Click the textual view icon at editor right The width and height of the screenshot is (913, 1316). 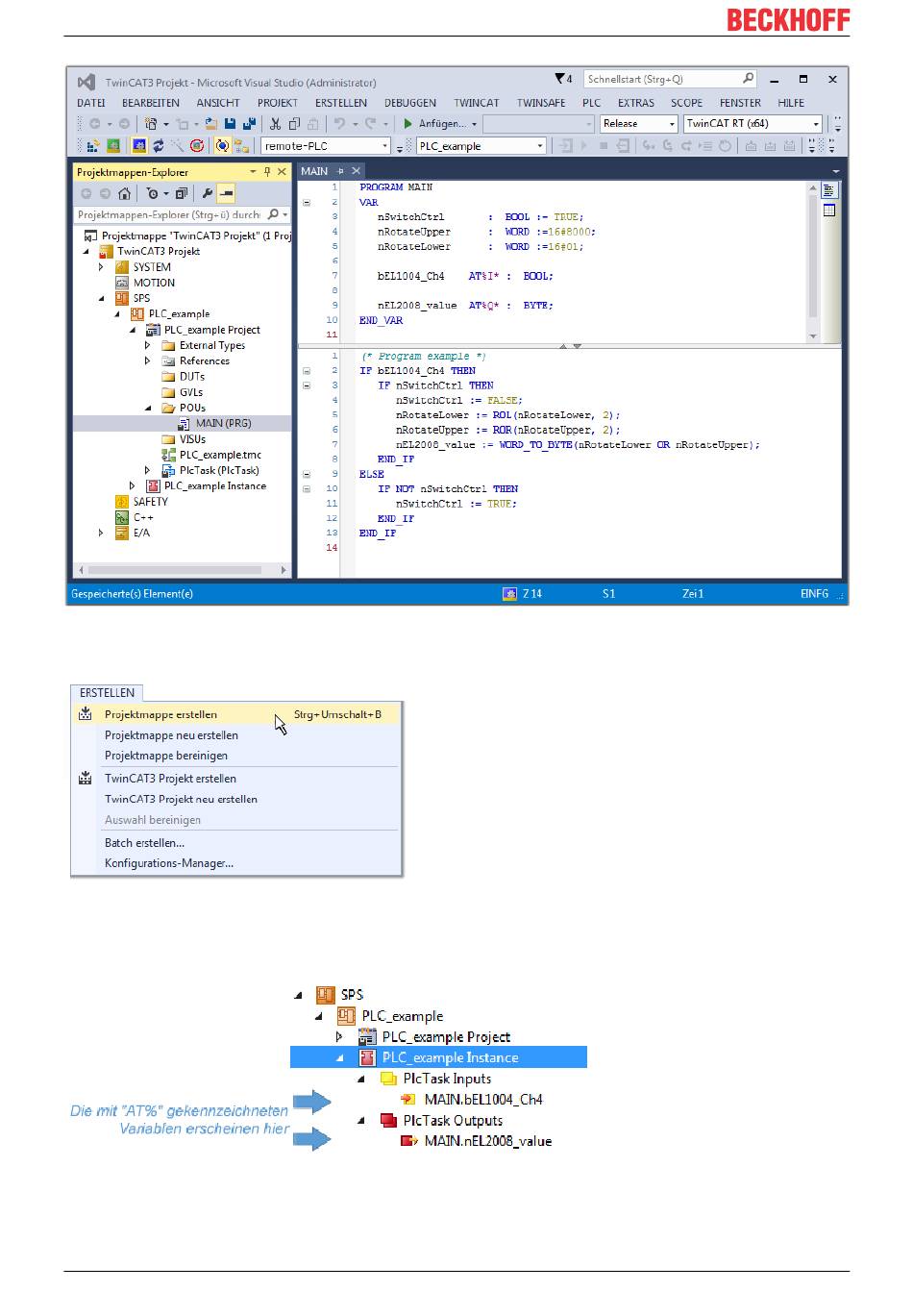click(829, 190)
